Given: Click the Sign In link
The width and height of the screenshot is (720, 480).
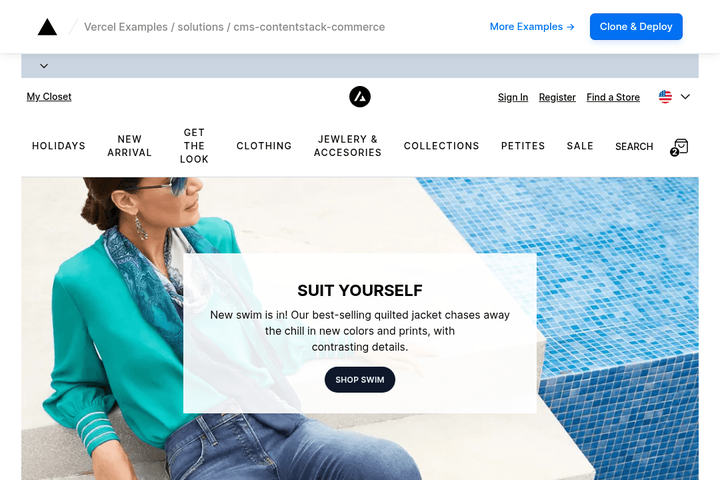Looking at the screenshot, I should [513, 97].
